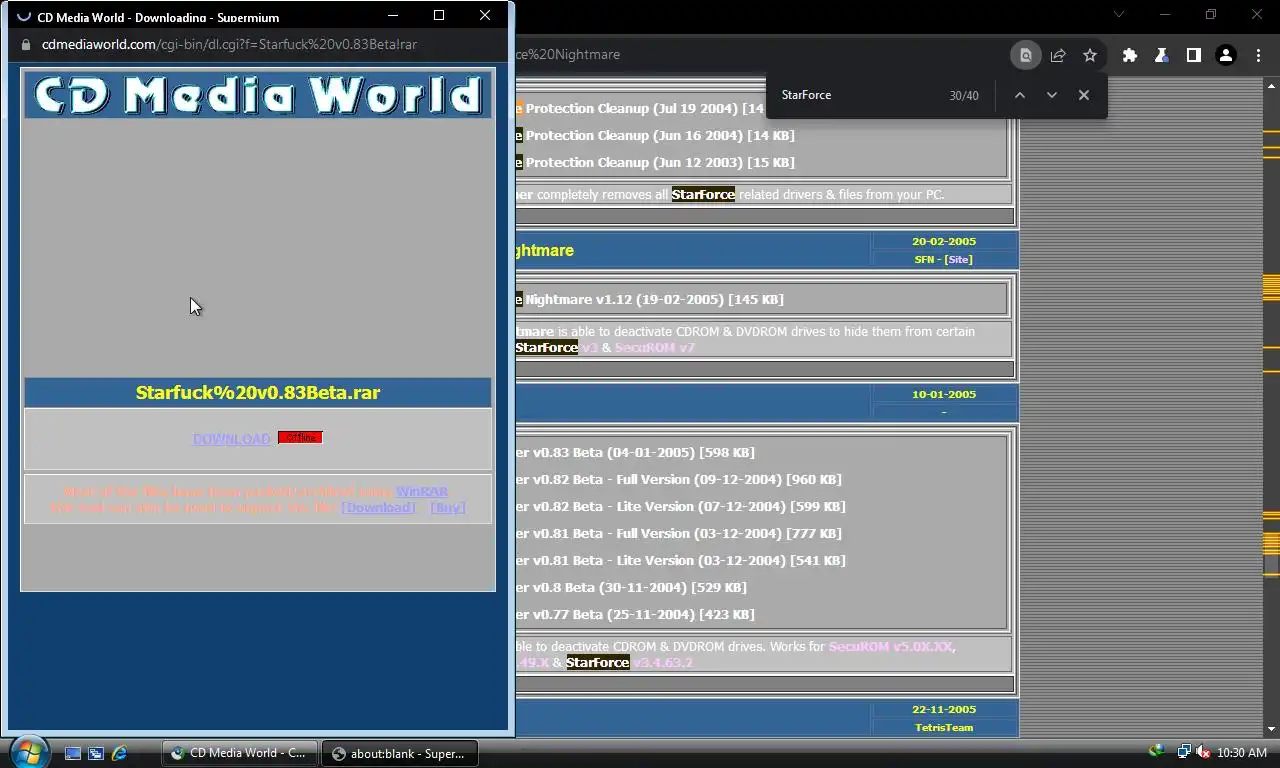
Task: Click the find-in-page icon in address bar
Action: click(1025, 55)
